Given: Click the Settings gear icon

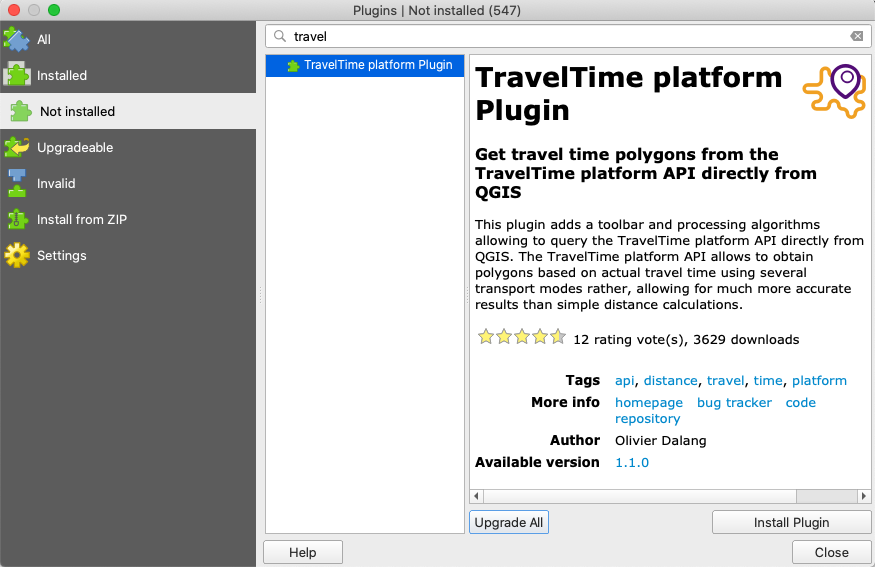Looking at the screenshot, I should pyautogui.click(x=17, y=255).
